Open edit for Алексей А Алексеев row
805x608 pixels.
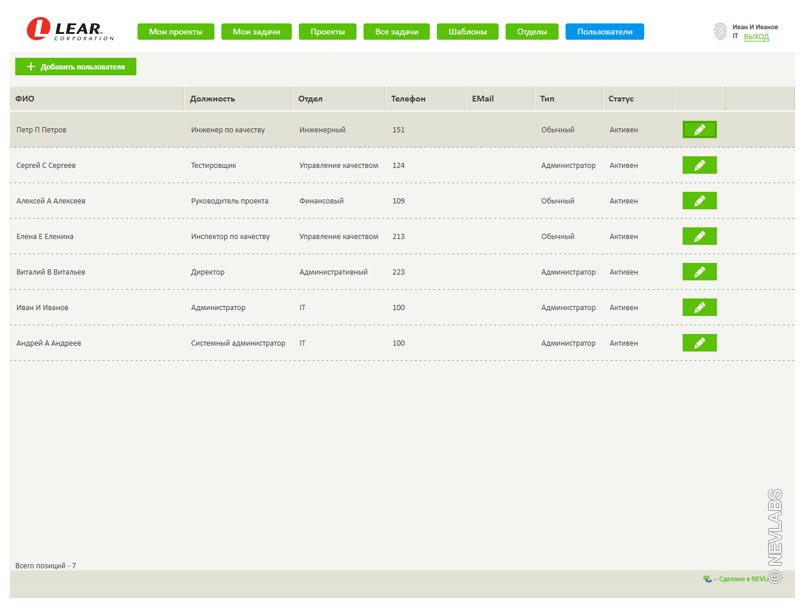tap(699, 201)
